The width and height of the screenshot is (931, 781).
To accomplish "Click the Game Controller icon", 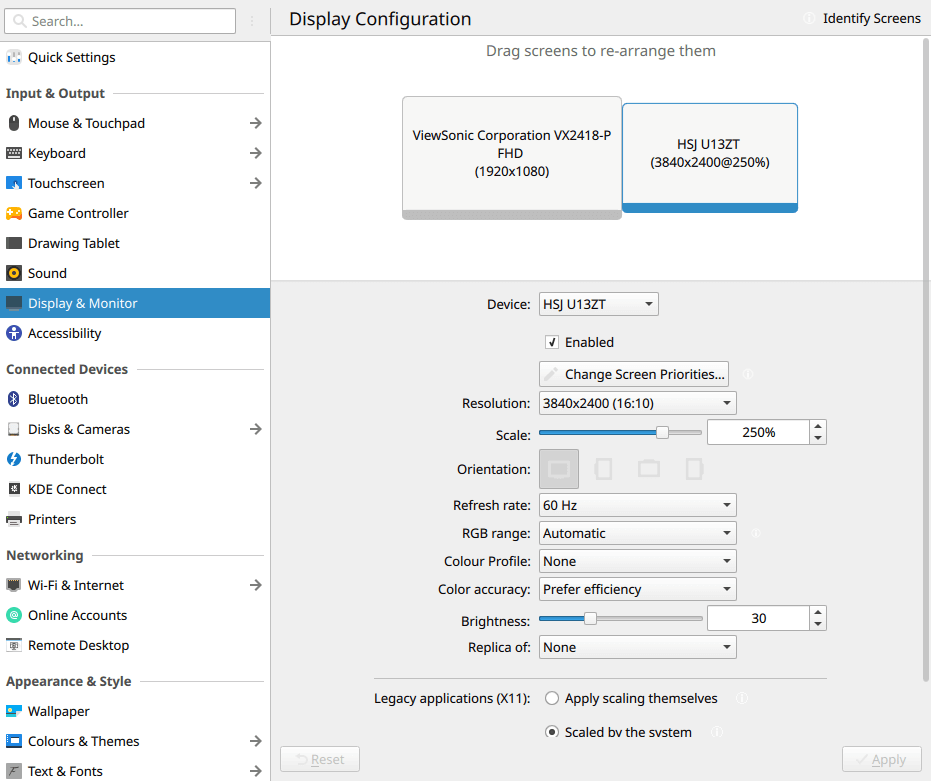I will (x=14, y=213).
